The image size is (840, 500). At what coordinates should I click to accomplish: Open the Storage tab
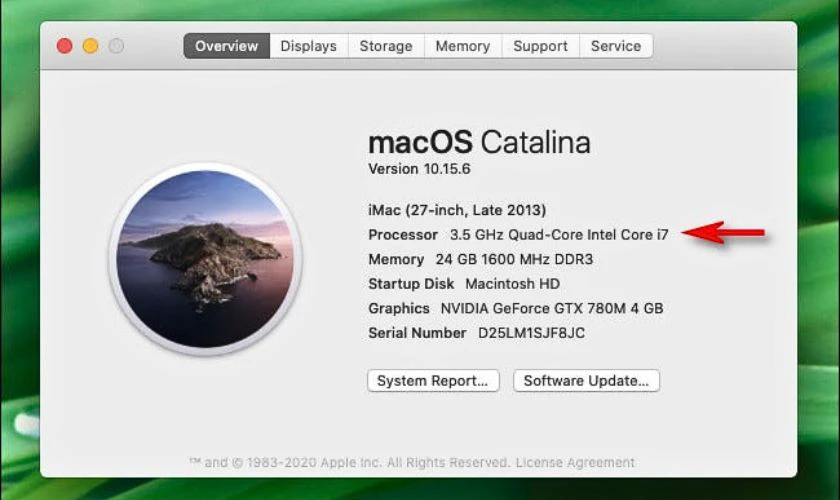[386, 46]
